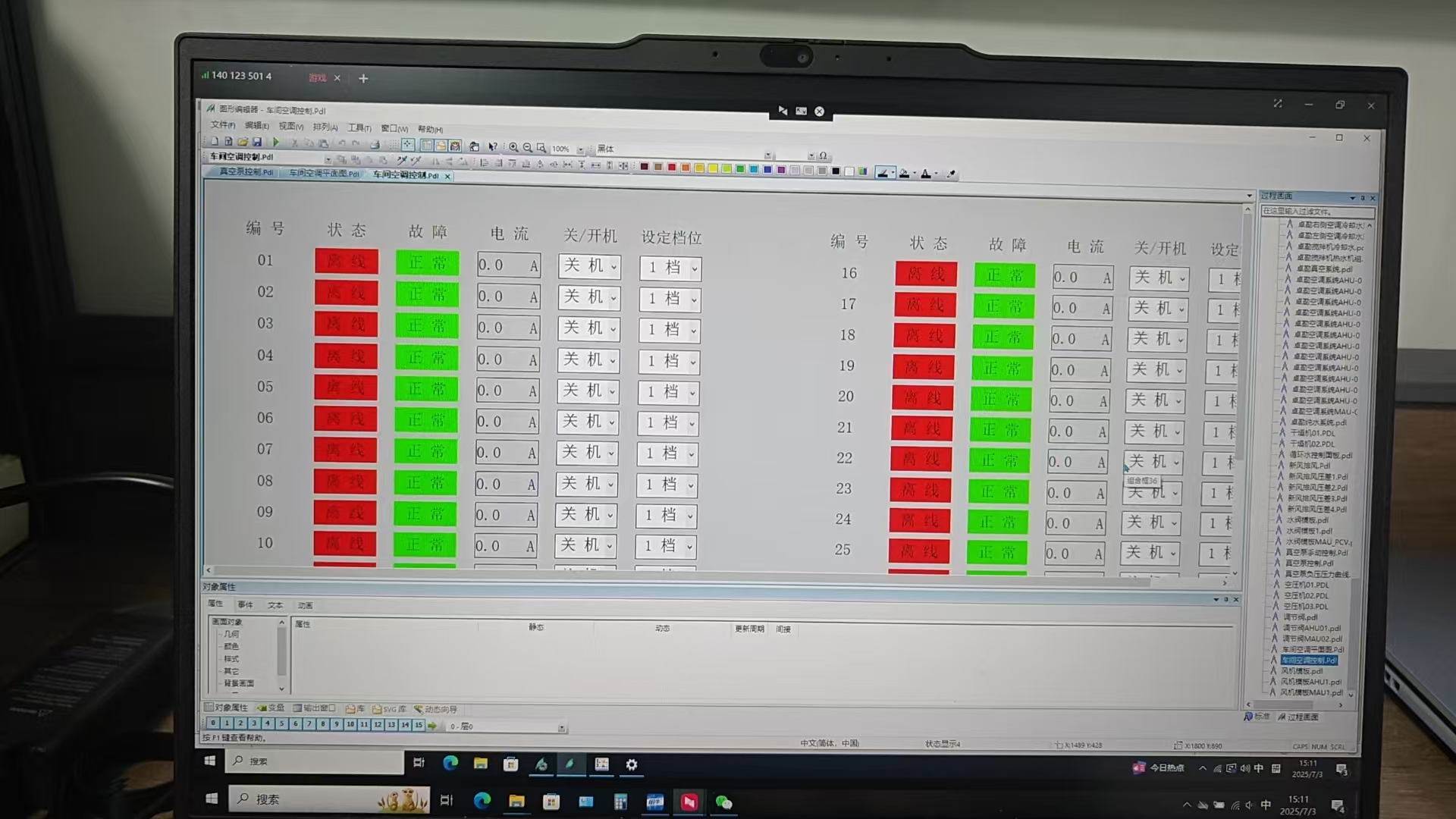This screenshot has height=819, width=1456.
Task: Open the 设定档位 dropdown for unit 05
Action: pyautogui.click(x=692, y=394)
